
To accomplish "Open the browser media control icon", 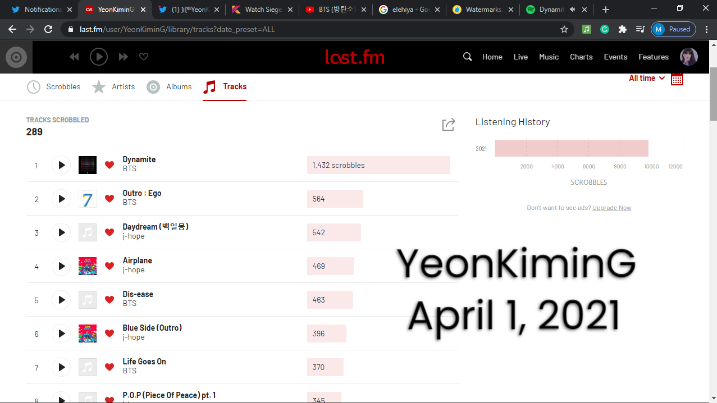I will click(x=640, y=29).
